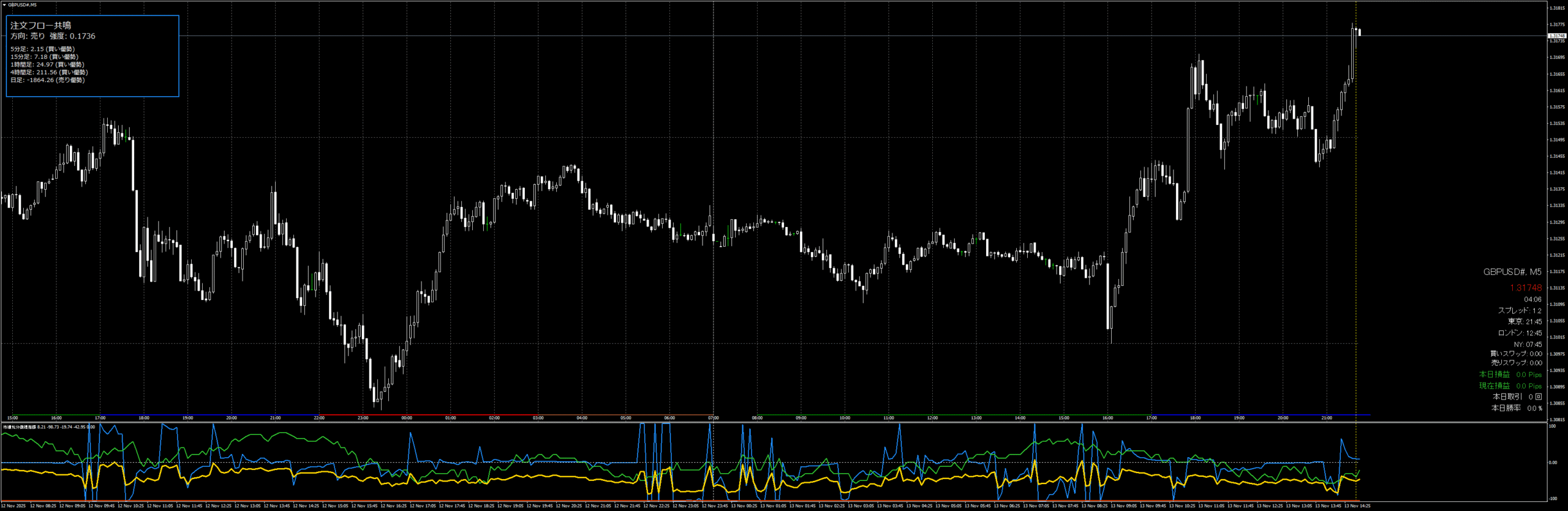Click the red 1.31748 price label

[x=1525, y=288]
